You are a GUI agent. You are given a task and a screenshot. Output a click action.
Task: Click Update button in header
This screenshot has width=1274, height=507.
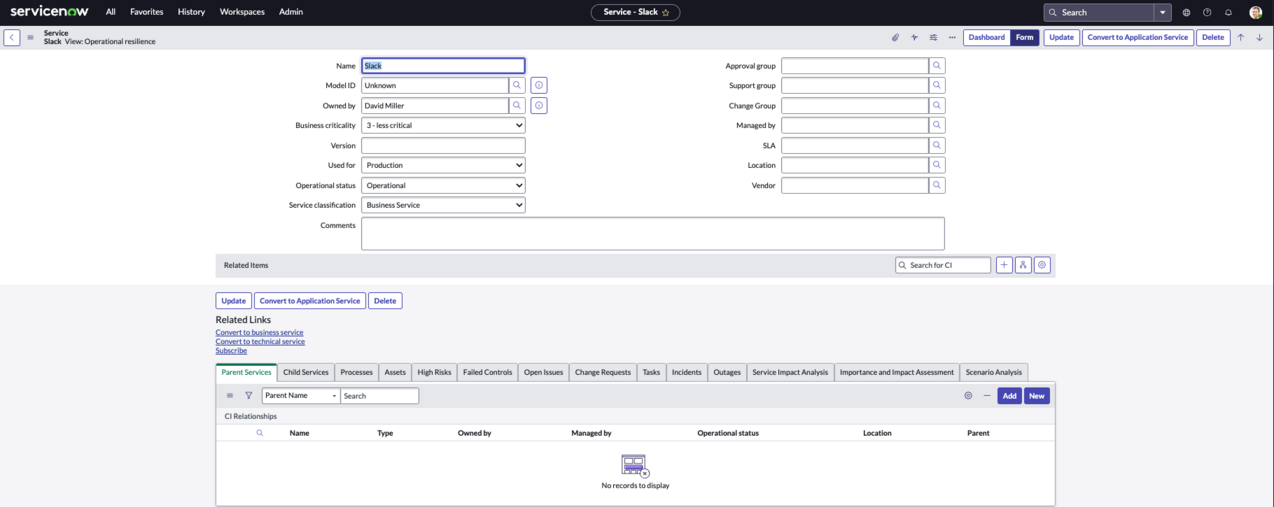click(x=1061, y=37)
